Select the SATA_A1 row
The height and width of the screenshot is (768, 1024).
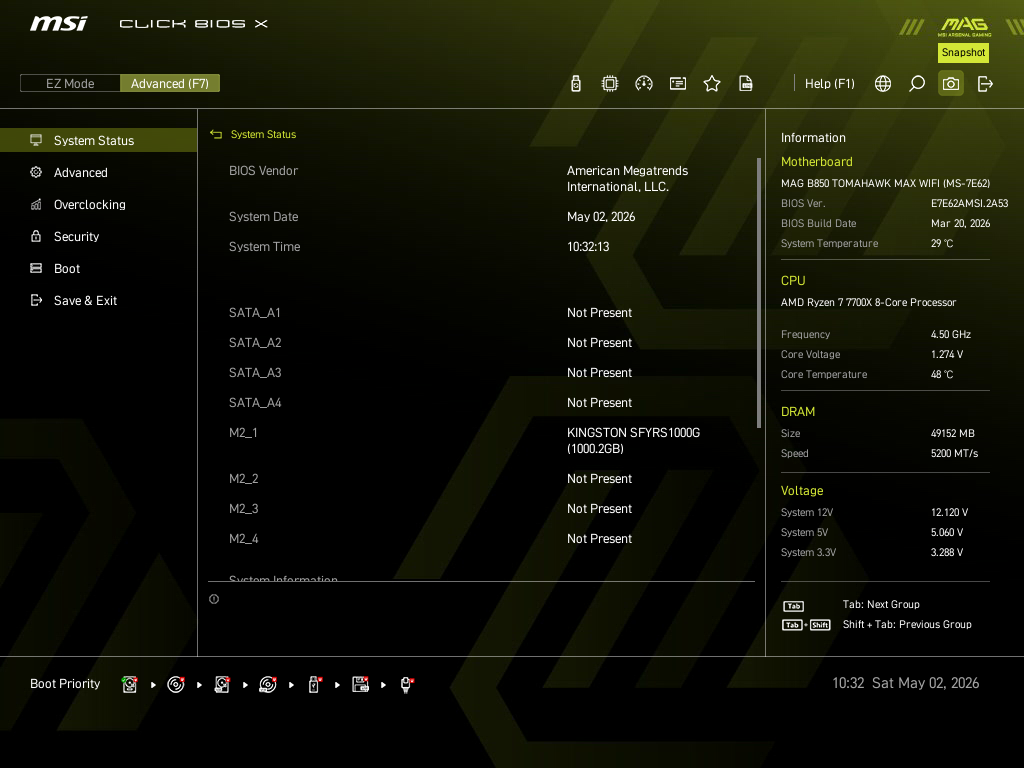pyautogui.click(x=482, y=313)
